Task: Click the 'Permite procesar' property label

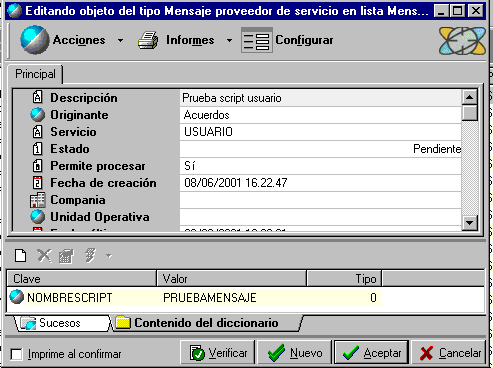Action: (98, 166)
